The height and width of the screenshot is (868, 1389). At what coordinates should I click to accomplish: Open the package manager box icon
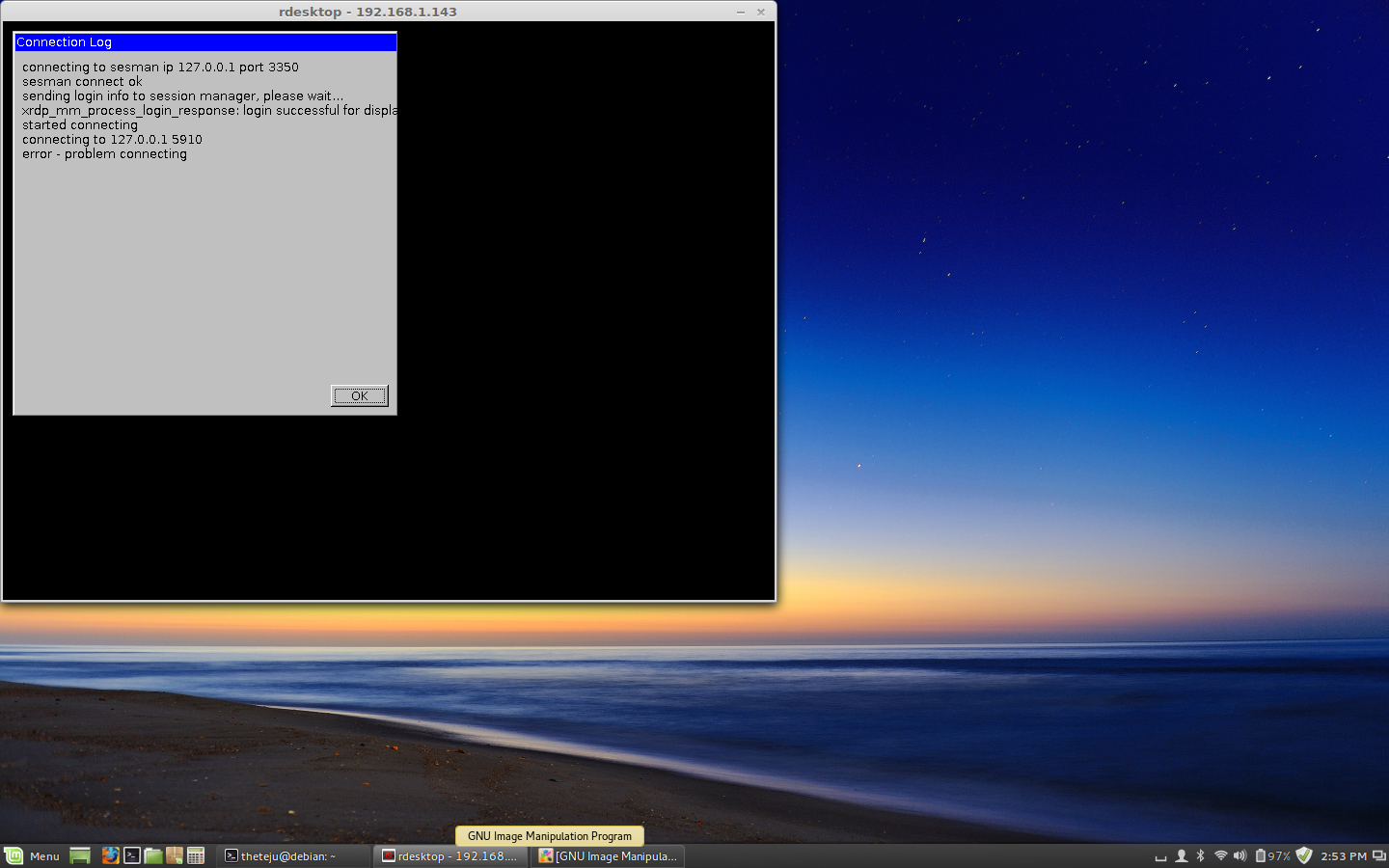175,855
